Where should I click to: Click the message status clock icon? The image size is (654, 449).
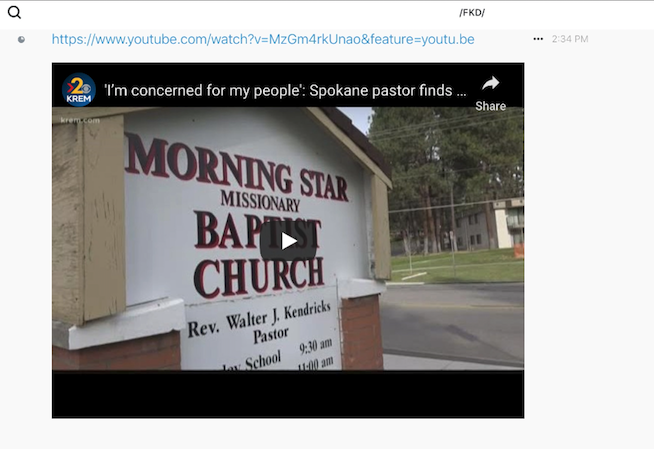tap(21, 39)
